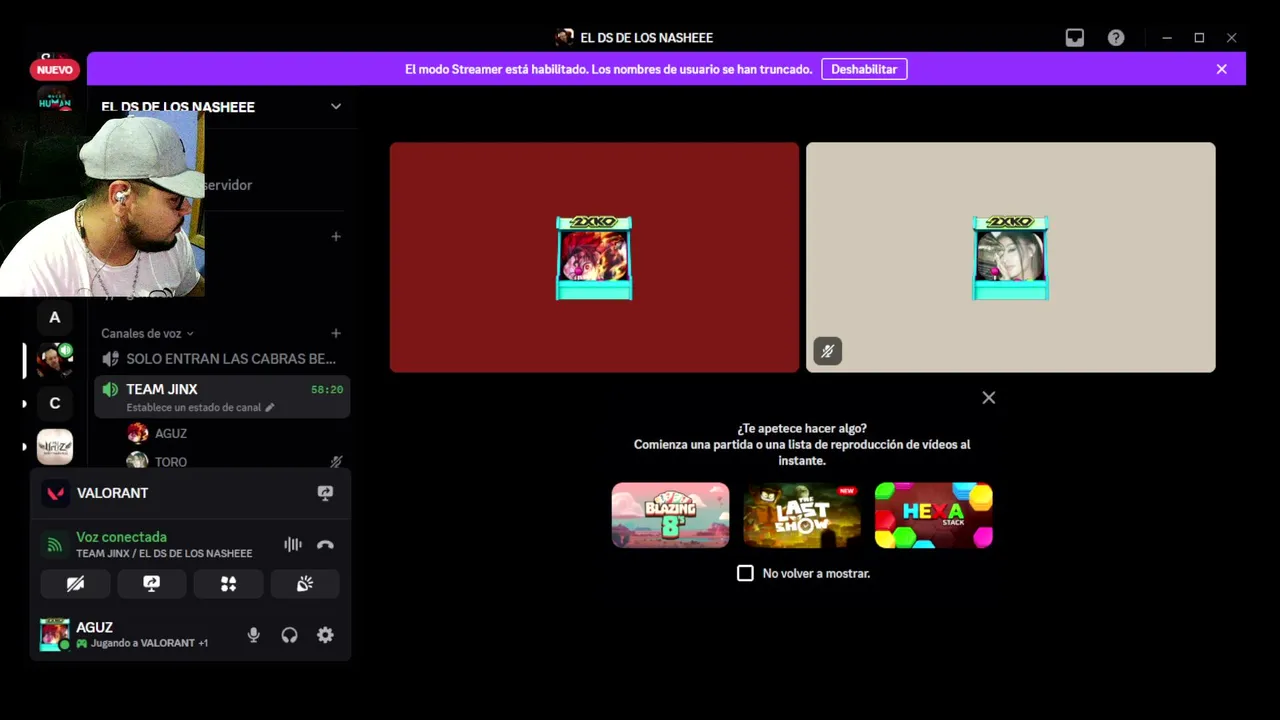The width and height of the screenshot is (1280, 720).
Task: Expand the EL DS DE LOS NASHEEE server menu
Action: pos(336,106)
